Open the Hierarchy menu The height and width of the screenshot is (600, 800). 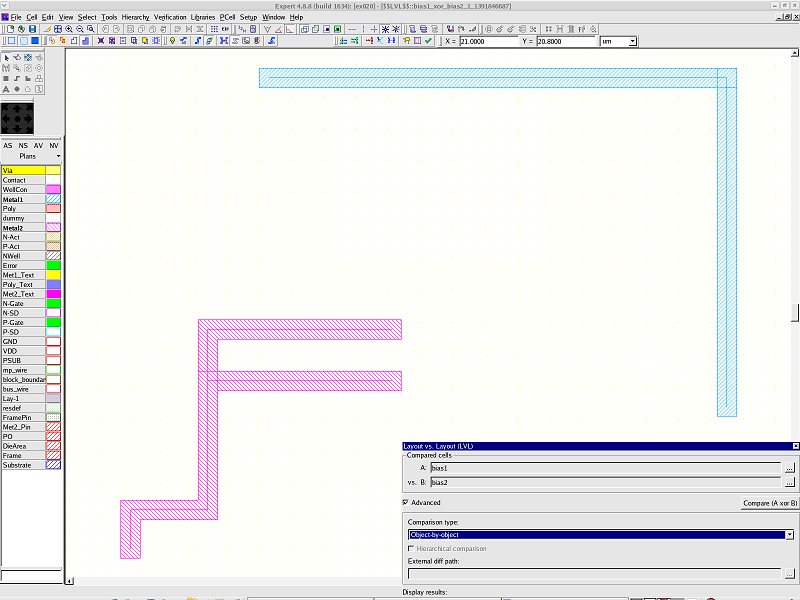[135, 17]
